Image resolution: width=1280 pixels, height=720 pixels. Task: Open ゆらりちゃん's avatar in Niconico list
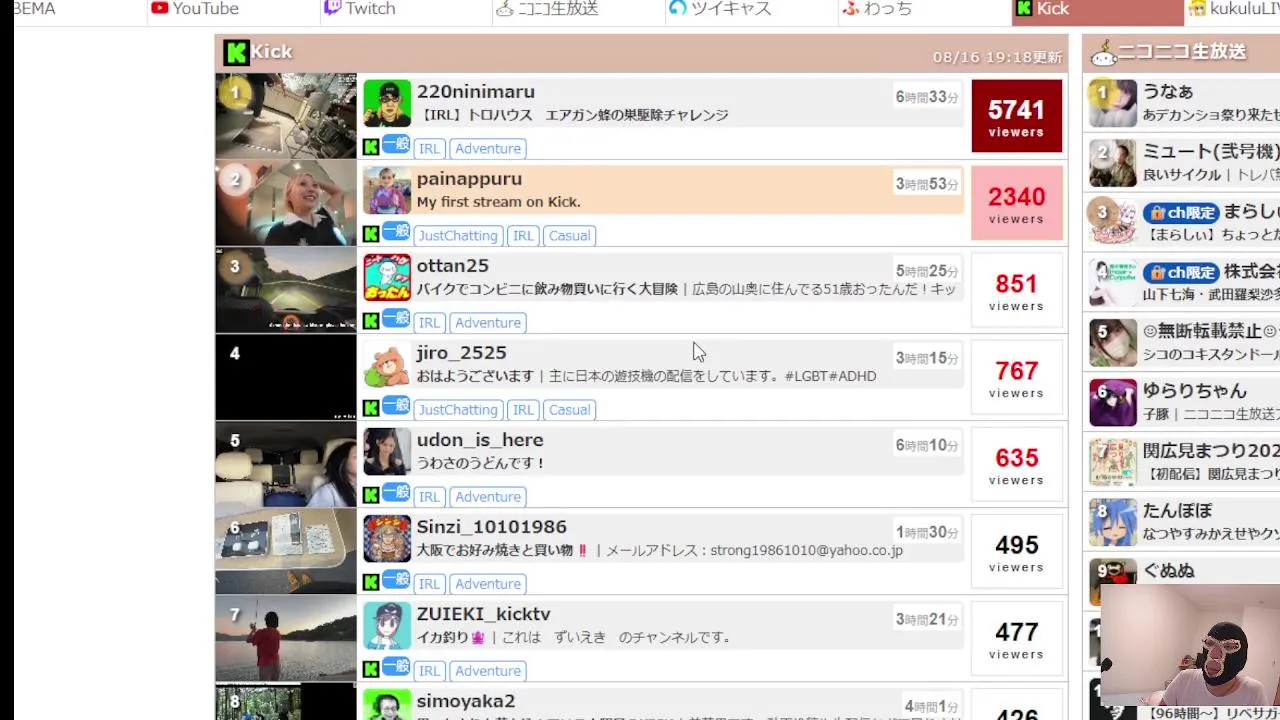[1113, 402]
